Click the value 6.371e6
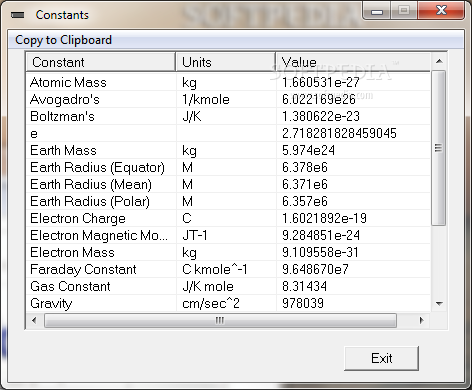 pos(305,184)
